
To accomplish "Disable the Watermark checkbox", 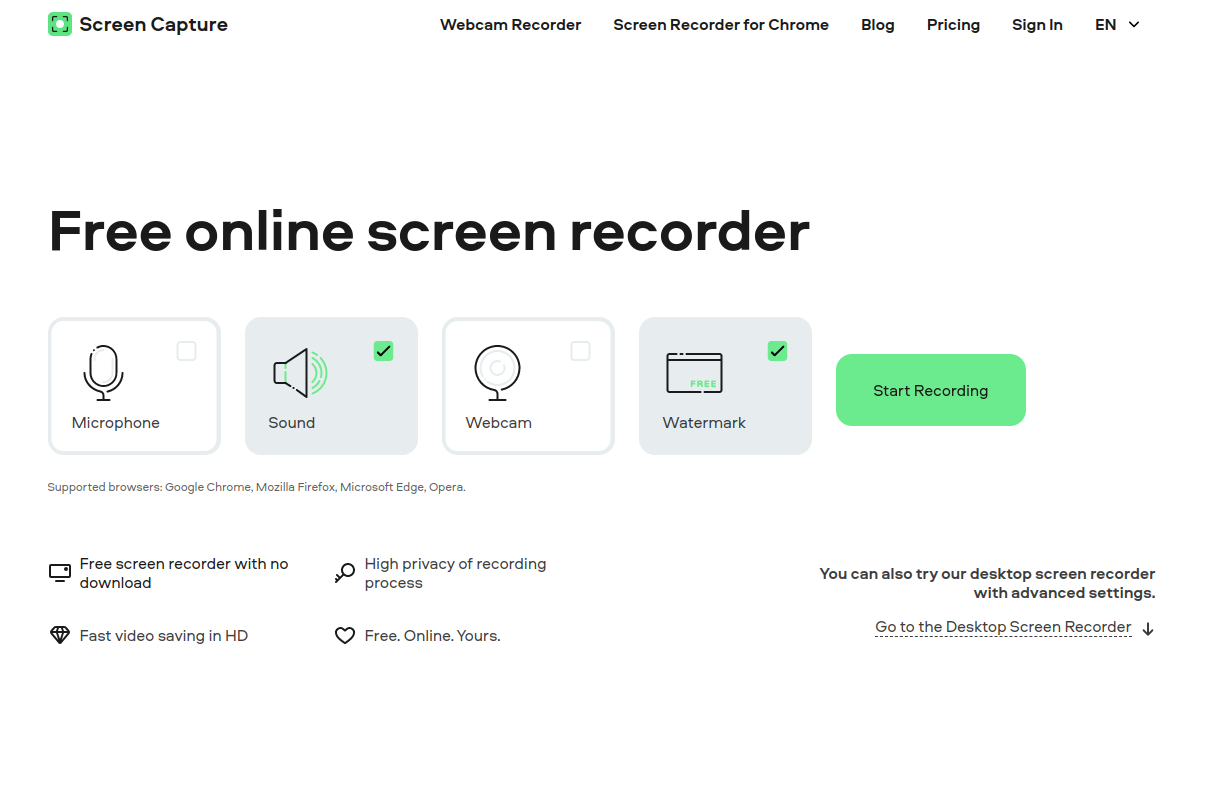I will [x=777, y=351].
